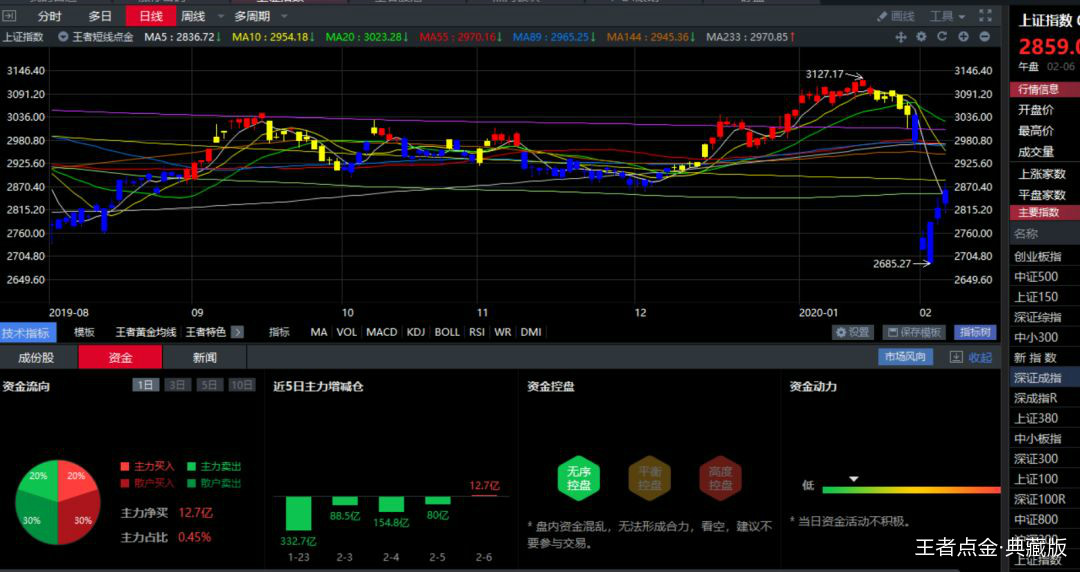Click 王者黄金均线 template
The height and width of the screenshot is (572, 1080).
click(x=145, y=332)
